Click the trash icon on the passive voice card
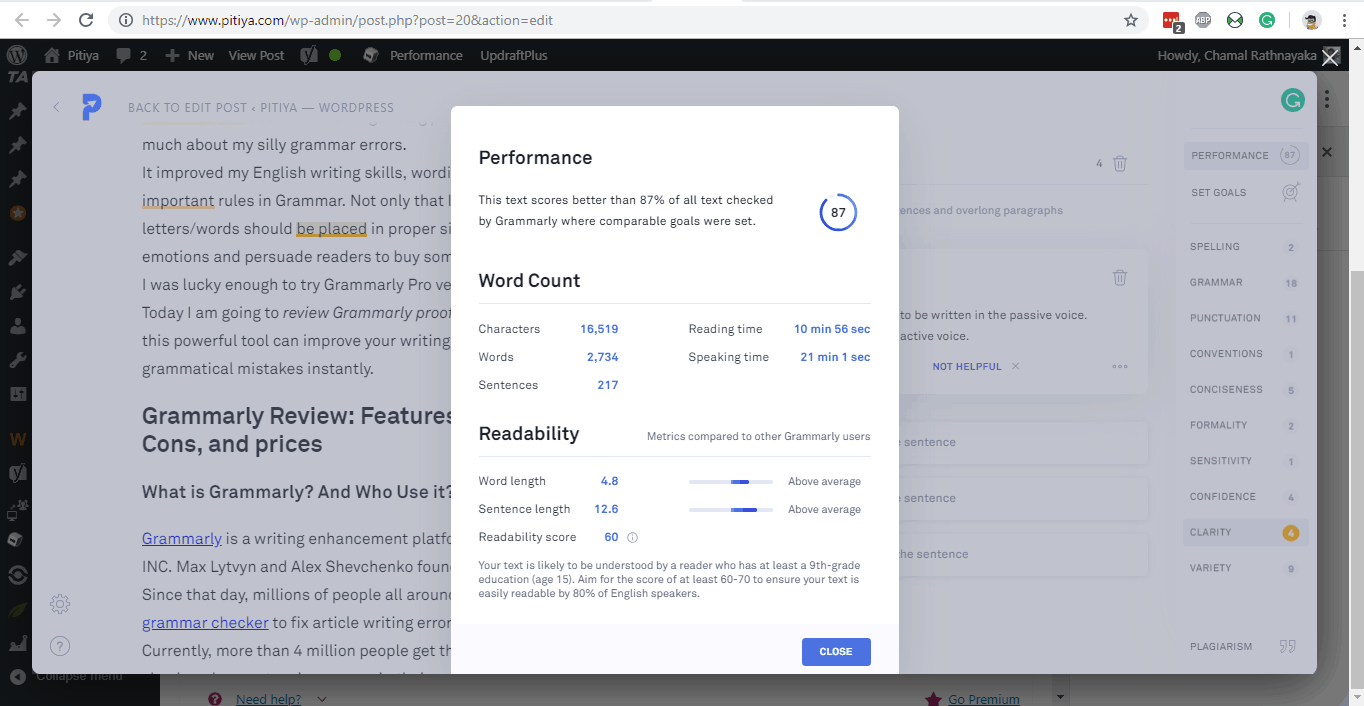1364x706 pixels. pos(1120,277)
